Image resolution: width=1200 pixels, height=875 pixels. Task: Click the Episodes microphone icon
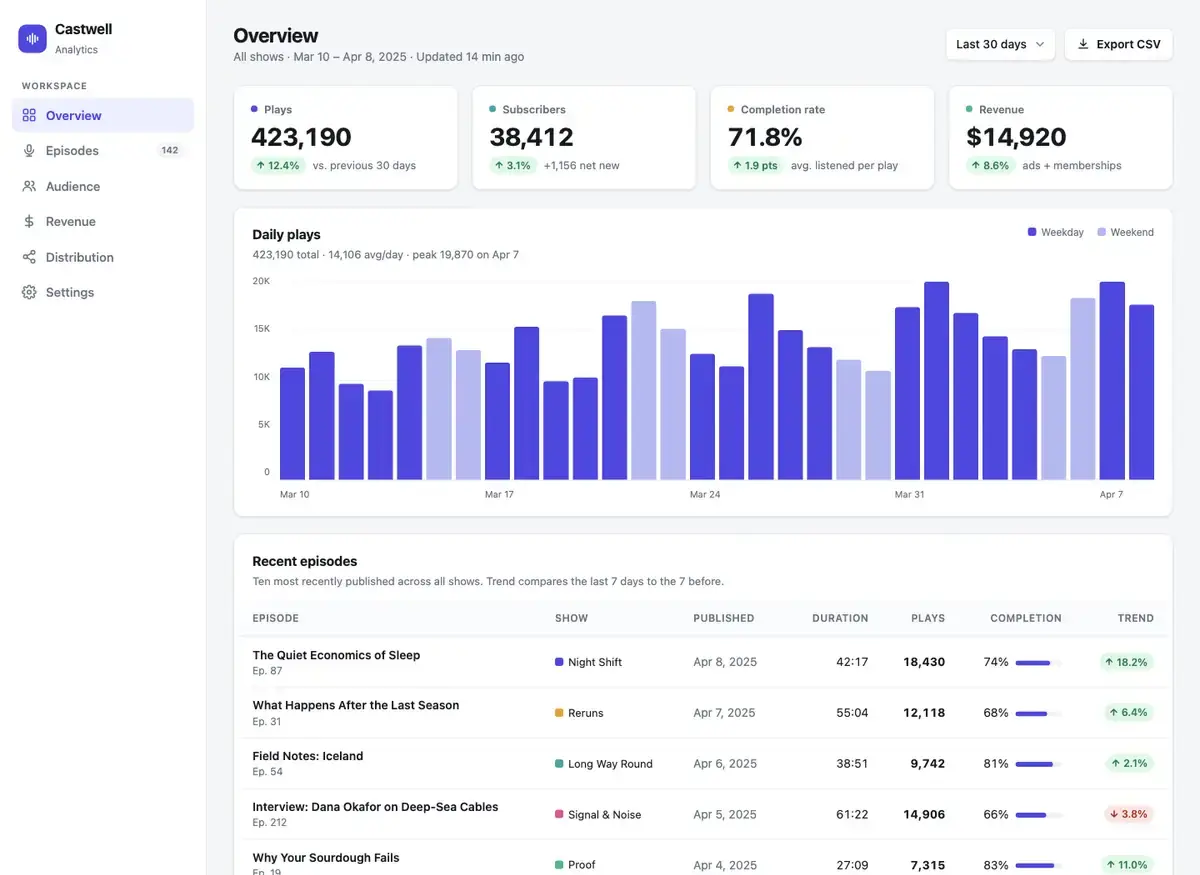coord(29,151)
